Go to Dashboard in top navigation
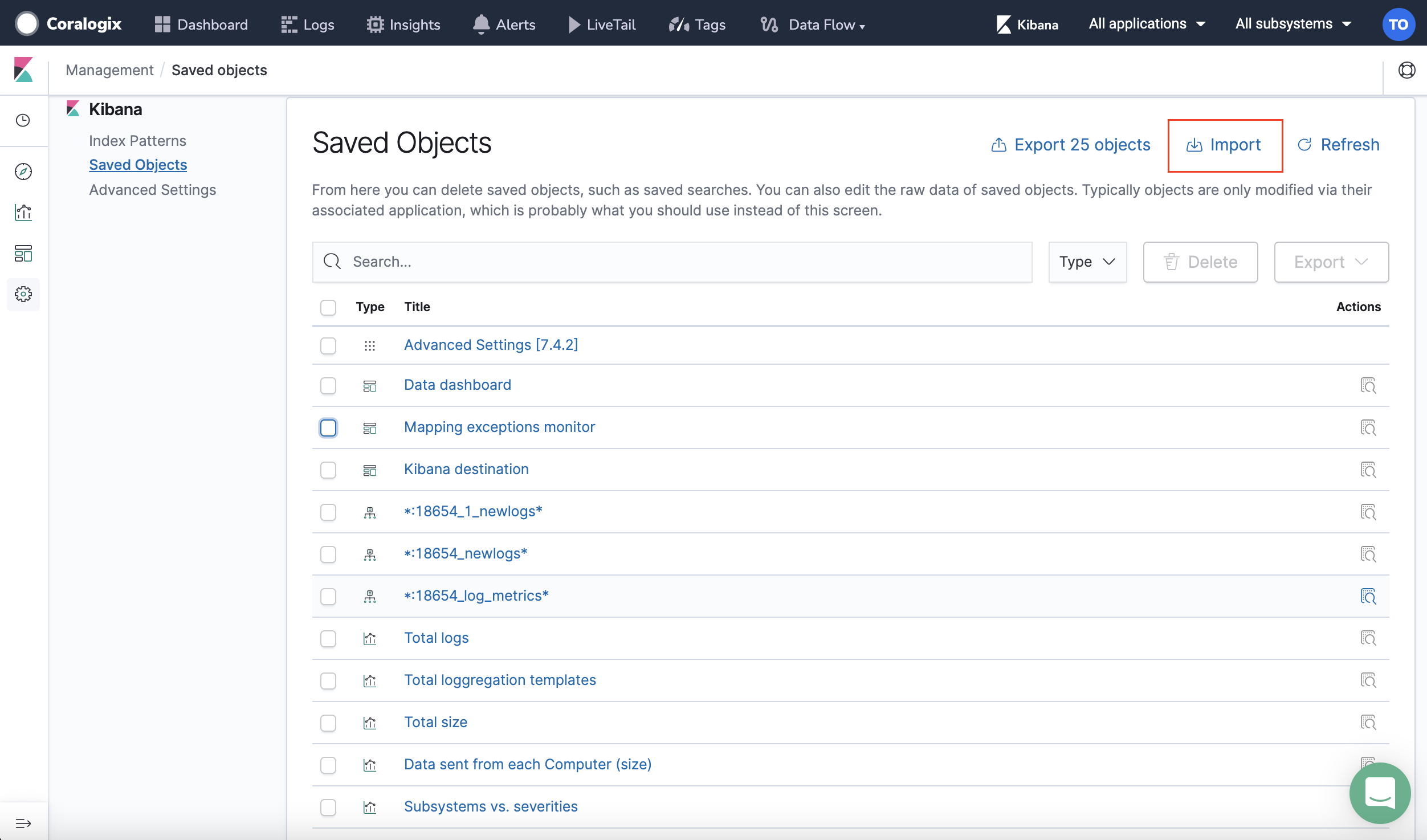Image resolution: width=1427 pixels, height=840 pixels. [x=201, y=25]
